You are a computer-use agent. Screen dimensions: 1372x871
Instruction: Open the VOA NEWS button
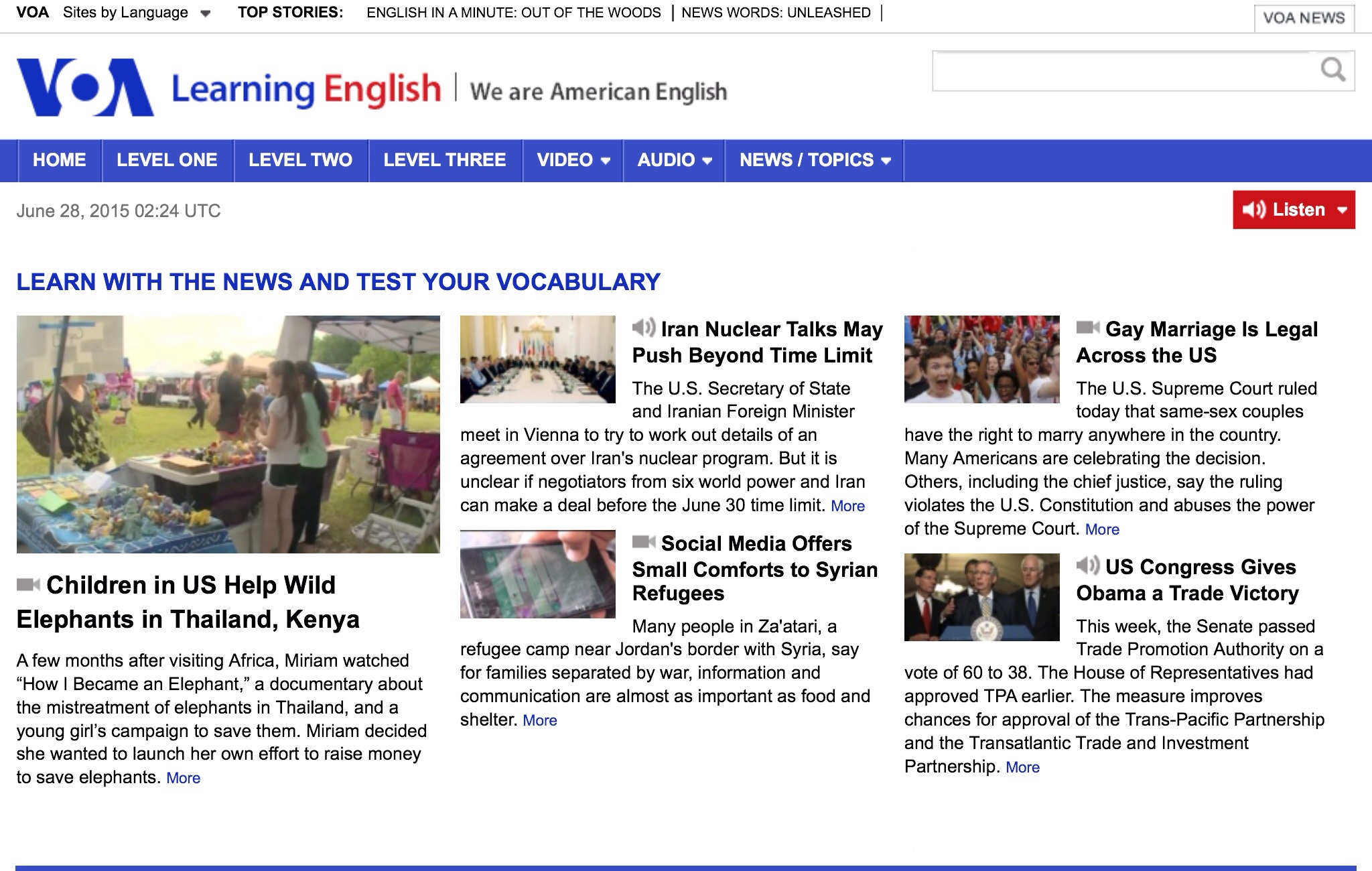click(x=1304, y=18)
